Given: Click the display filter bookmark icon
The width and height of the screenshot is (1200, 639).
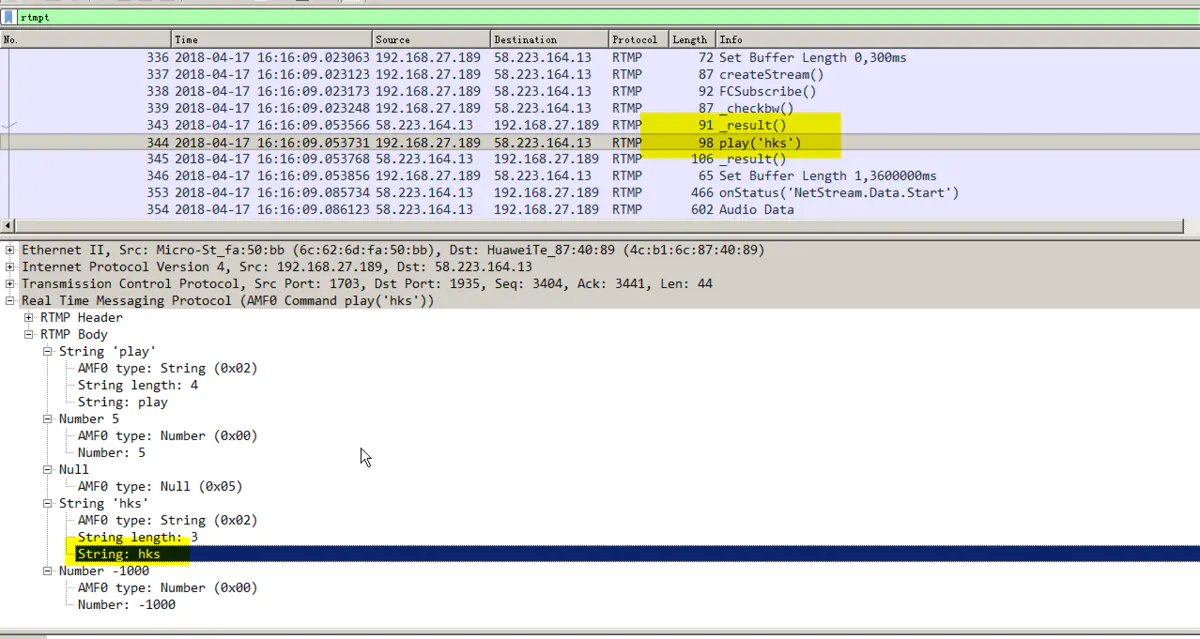Looking at the screenshot, I should [9, 17].
